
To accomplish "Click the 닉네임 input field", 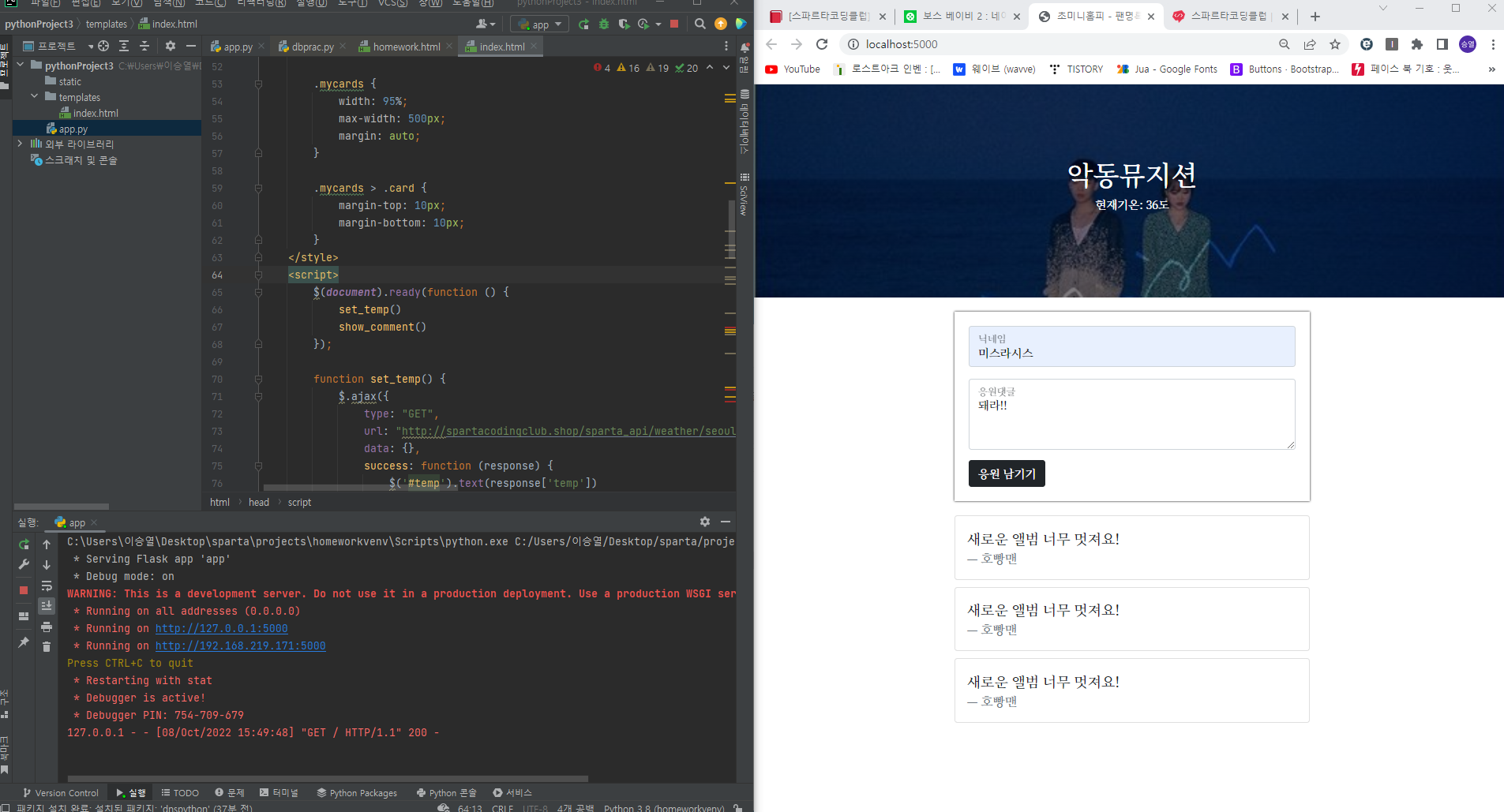I will 1131,346.
